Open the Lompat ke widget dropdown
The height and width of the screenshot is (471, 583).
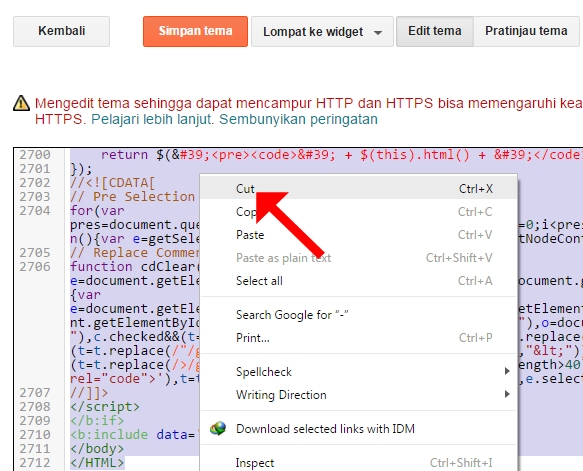[x=322, y=32]
